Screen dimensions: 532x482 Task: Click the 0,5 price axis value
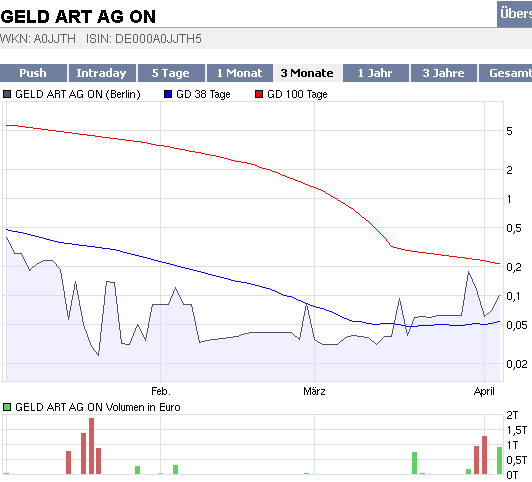[514, 228]
